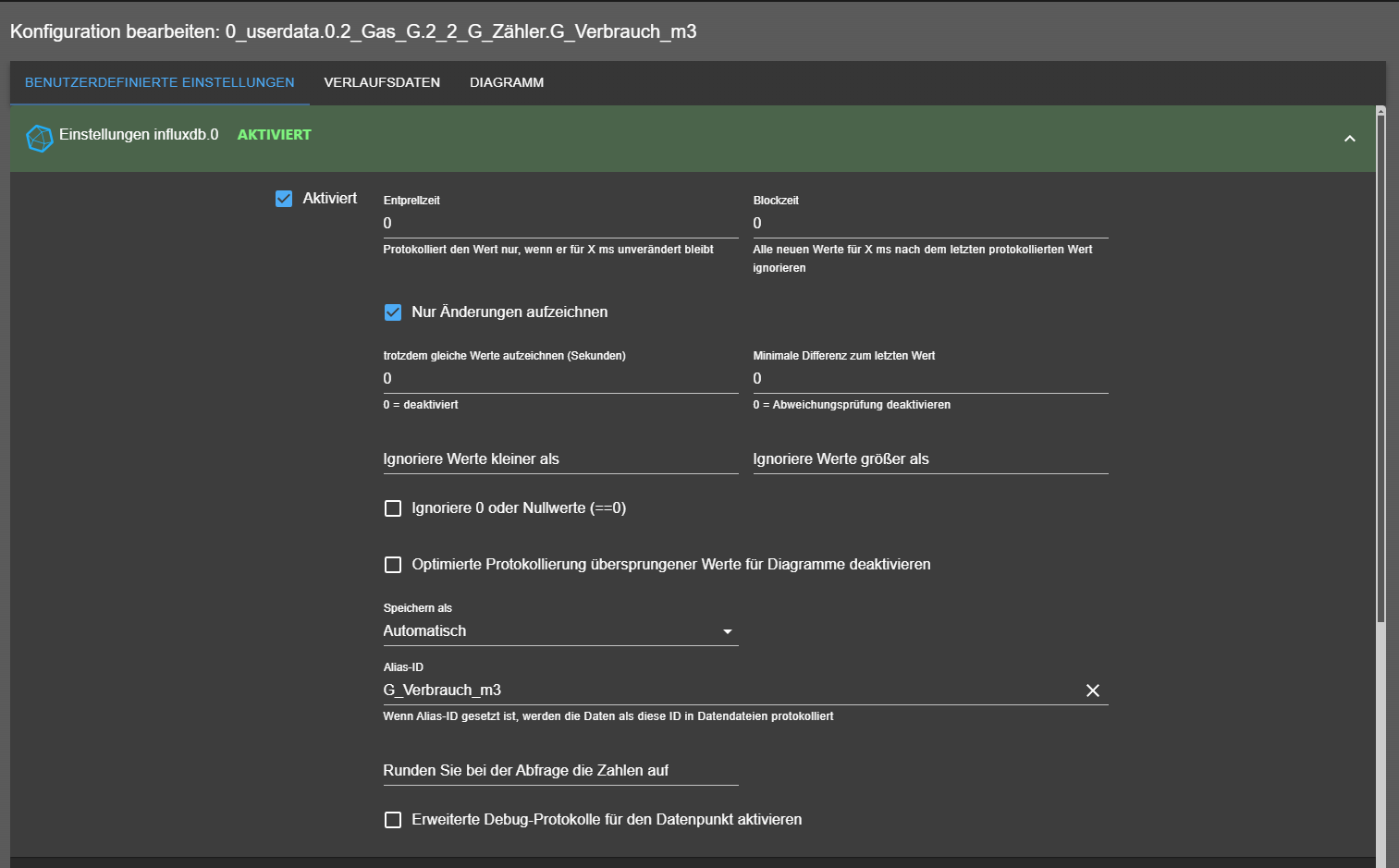
Task: Click Einstellungen influxdb.0 header text
Action: tap(139, 135)
